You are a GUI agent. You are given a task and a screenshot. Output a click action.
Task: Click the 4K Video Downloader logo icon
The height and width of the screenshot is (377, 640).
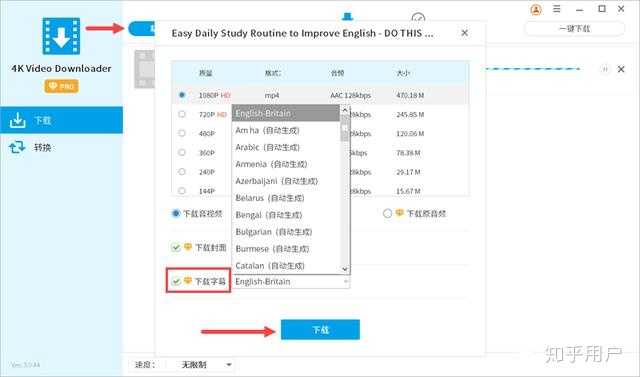61,36
